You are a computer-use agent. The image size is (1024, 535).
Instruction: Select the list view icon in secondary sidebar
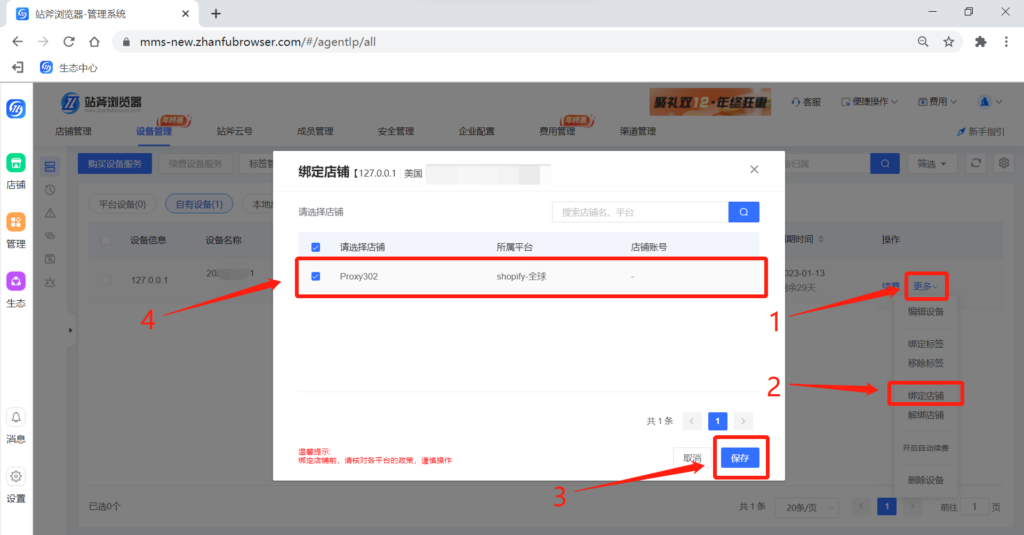click(50, 167)
